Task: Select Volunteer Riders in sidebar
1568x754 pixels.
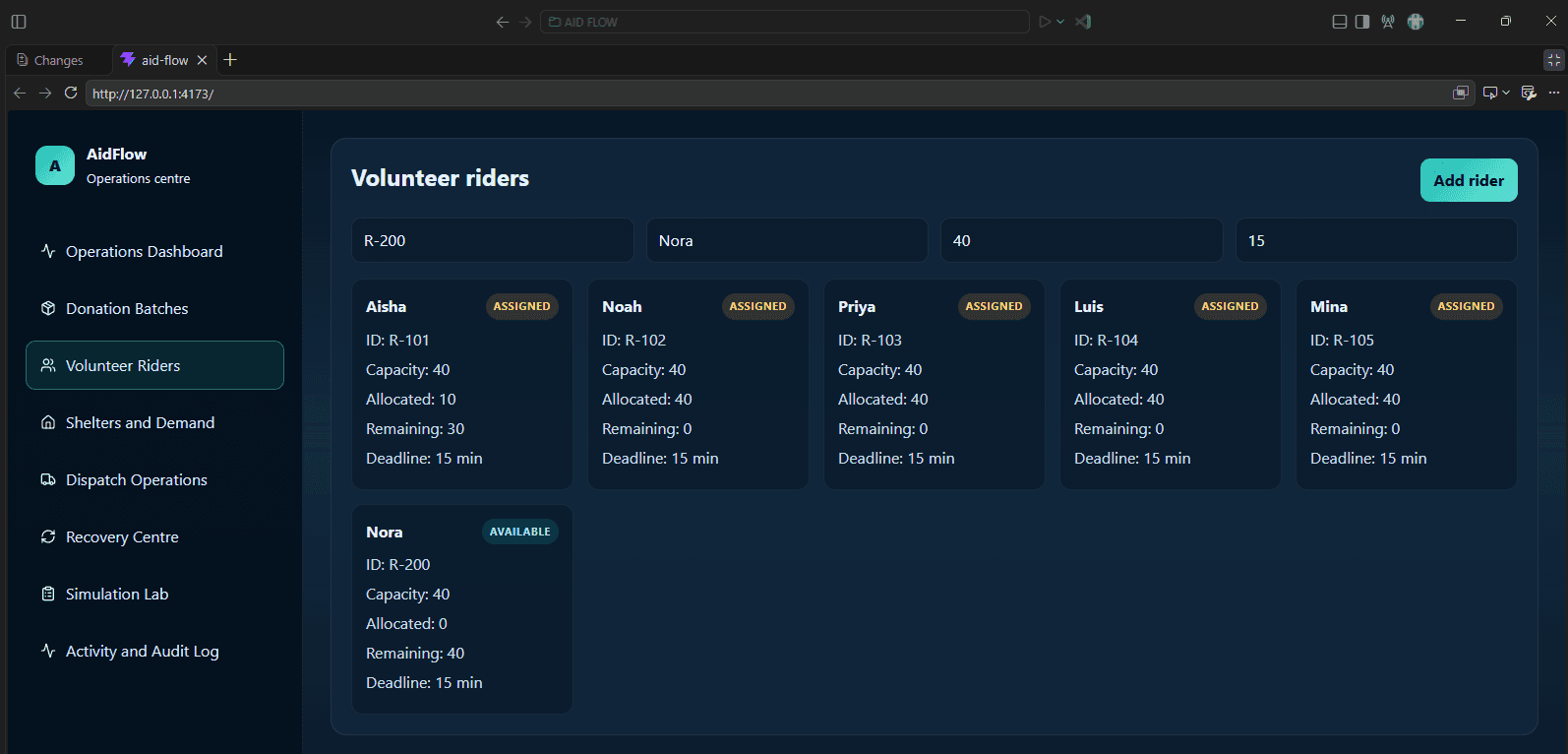Action: coord(155,365)
